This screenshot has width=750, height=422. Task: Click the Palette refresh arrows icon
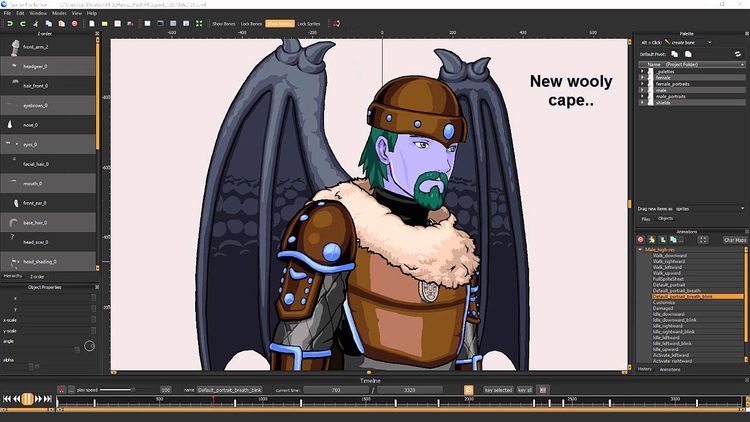point(738,54)
